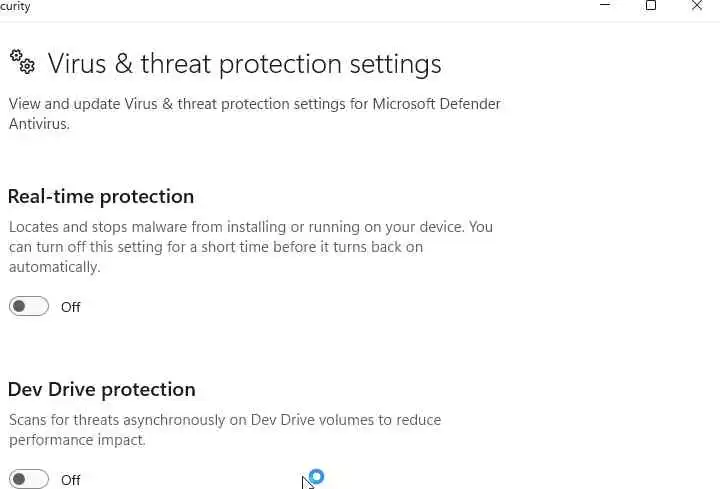
Task: Click the 'performance impact.' text line
Action: pos(77,440)
